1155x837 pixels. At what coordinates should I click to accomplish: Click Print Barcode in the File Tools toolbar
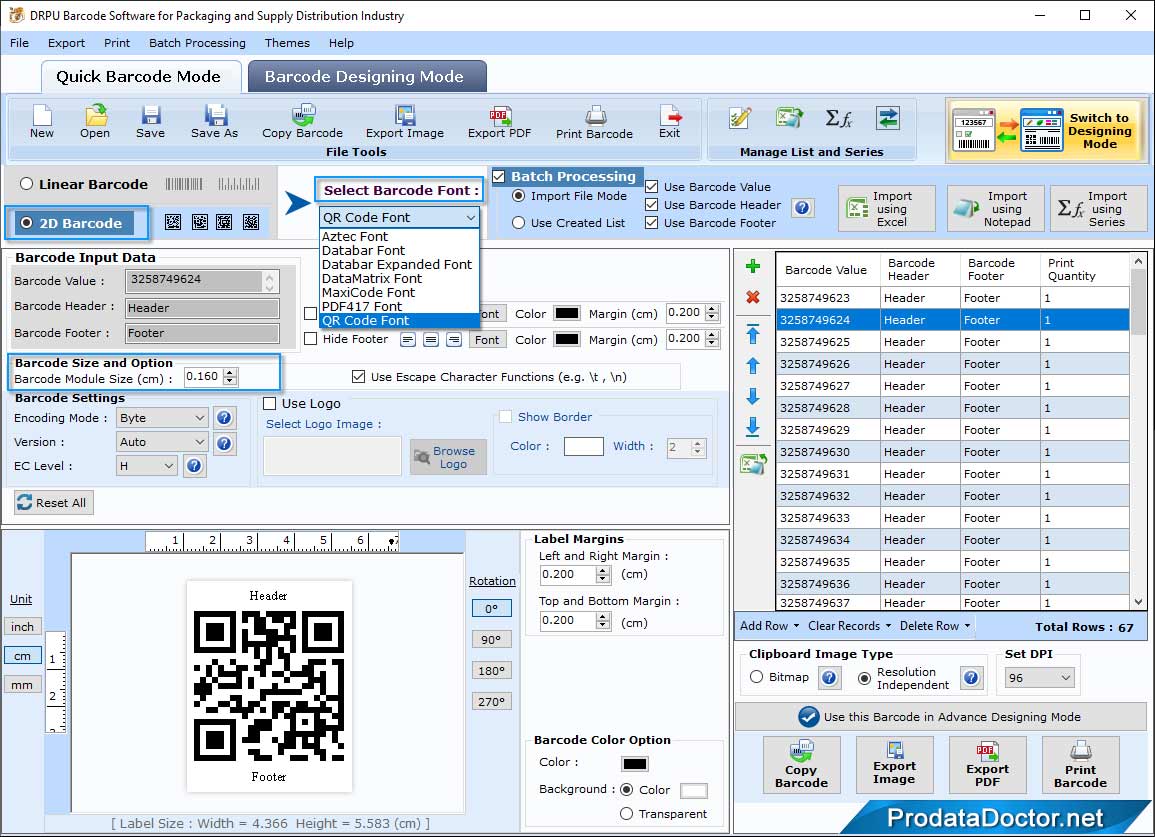[x=594, y=122]
